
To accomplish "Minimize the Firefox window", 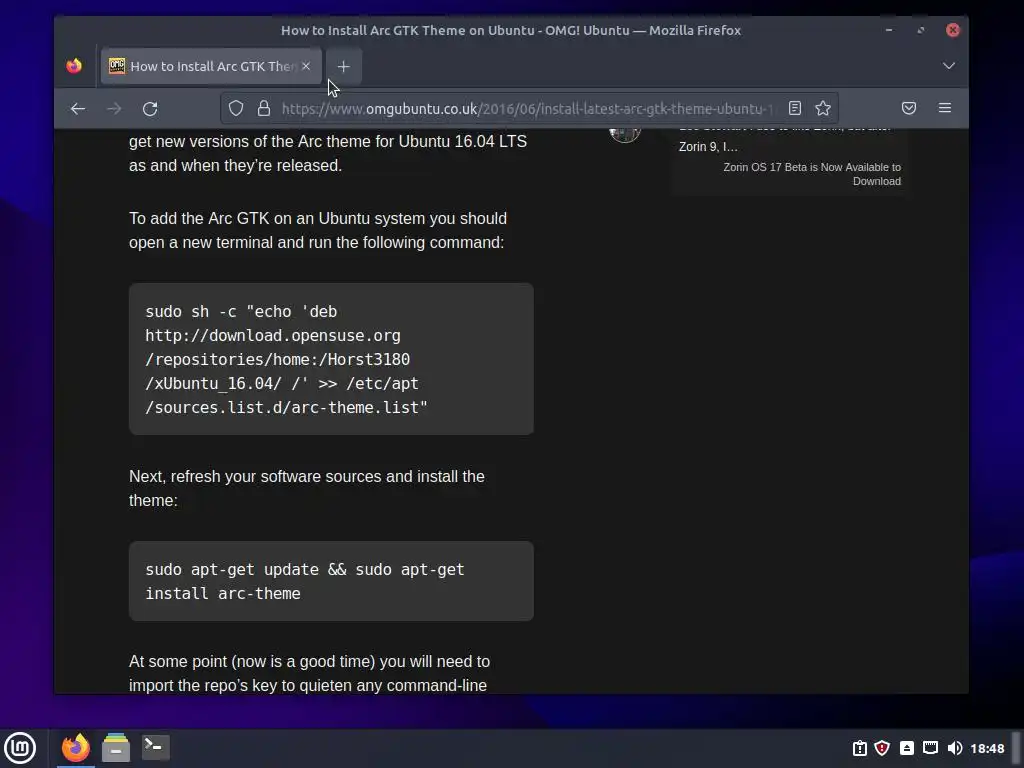I will coord(889,30).
